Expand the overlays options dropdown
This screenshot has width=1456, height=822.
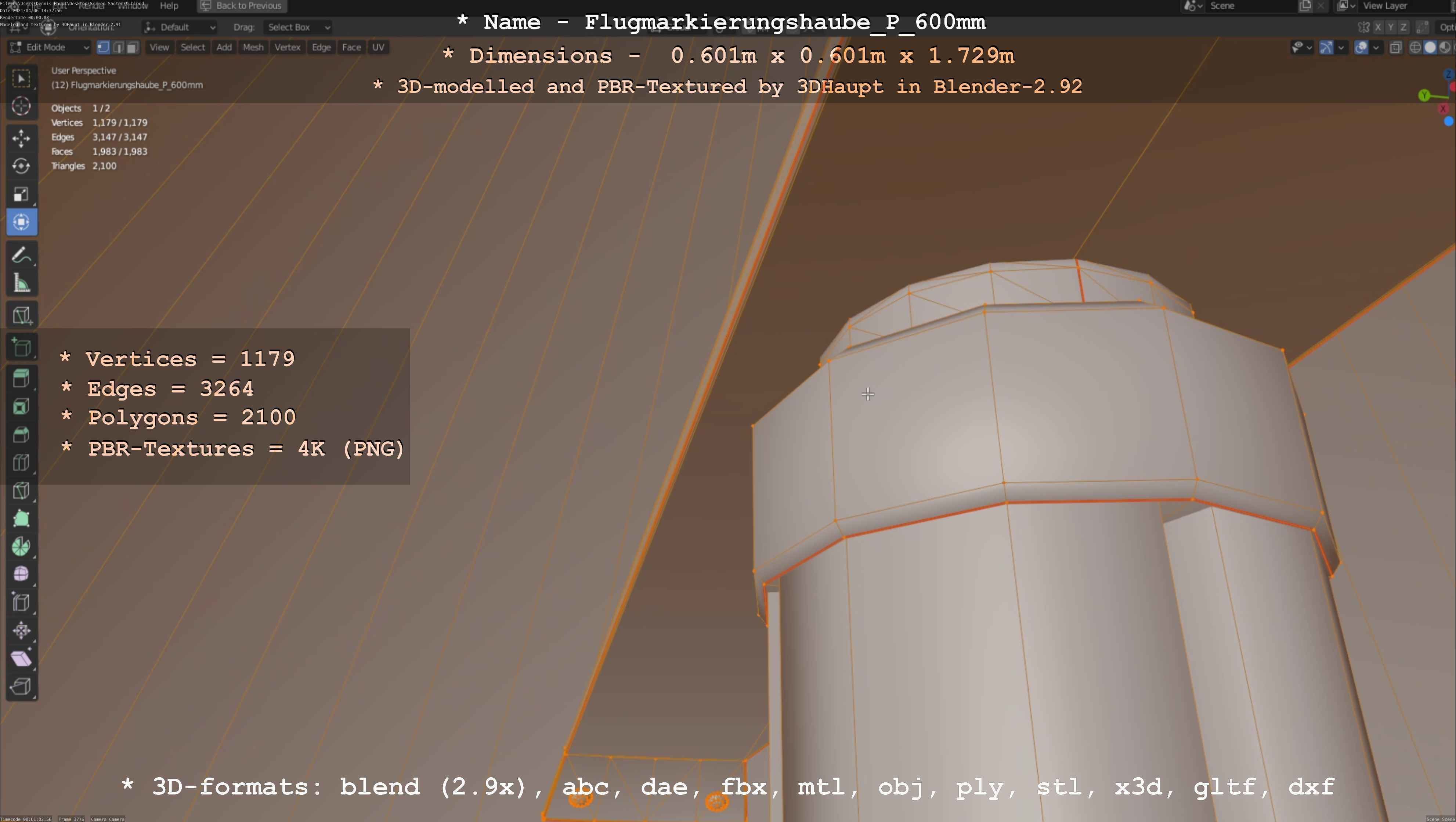point(1376,47)
